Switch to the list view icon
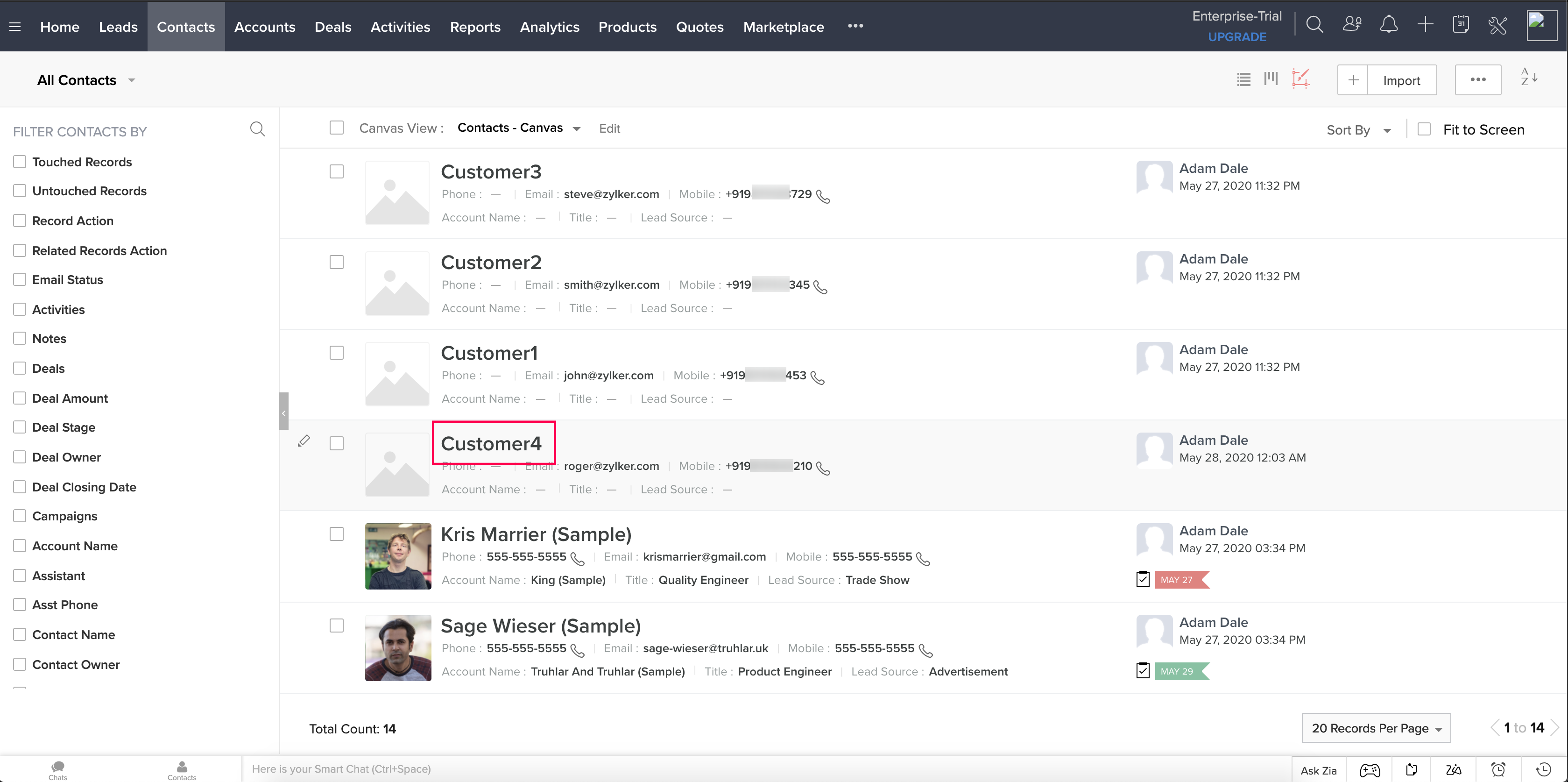 pyautogui.click(x=1243, y=79)
